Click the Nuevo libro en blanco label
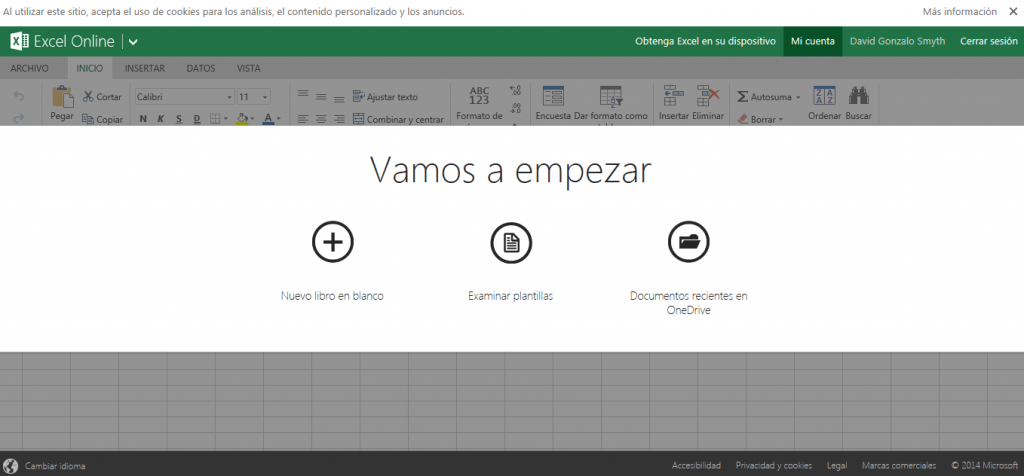The width and height of the screenshot is (1024, 476). click(x=332, y=296)
